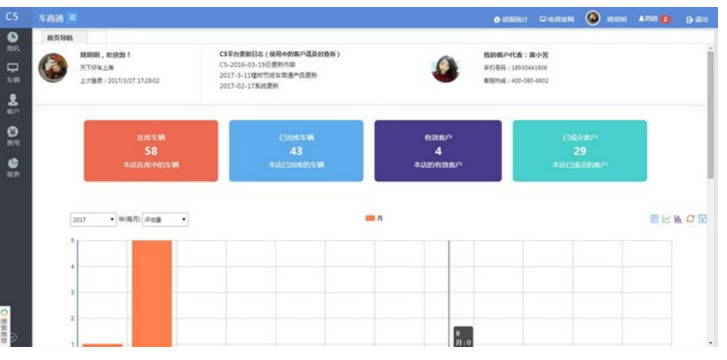Click 退出 to log out

697,20
